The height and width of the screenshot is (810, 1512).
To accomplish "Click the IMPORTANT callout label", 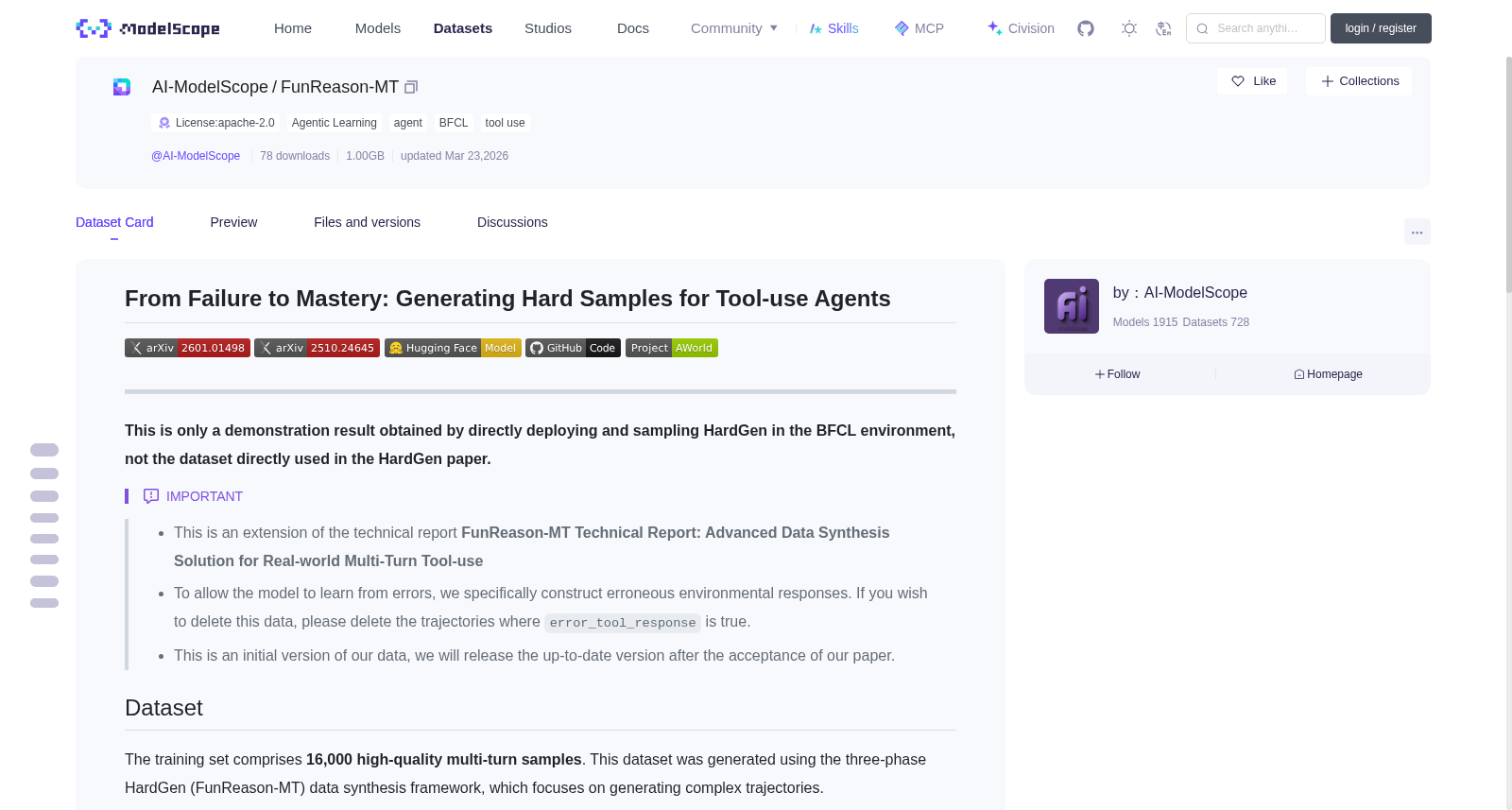I will [193, 496].
